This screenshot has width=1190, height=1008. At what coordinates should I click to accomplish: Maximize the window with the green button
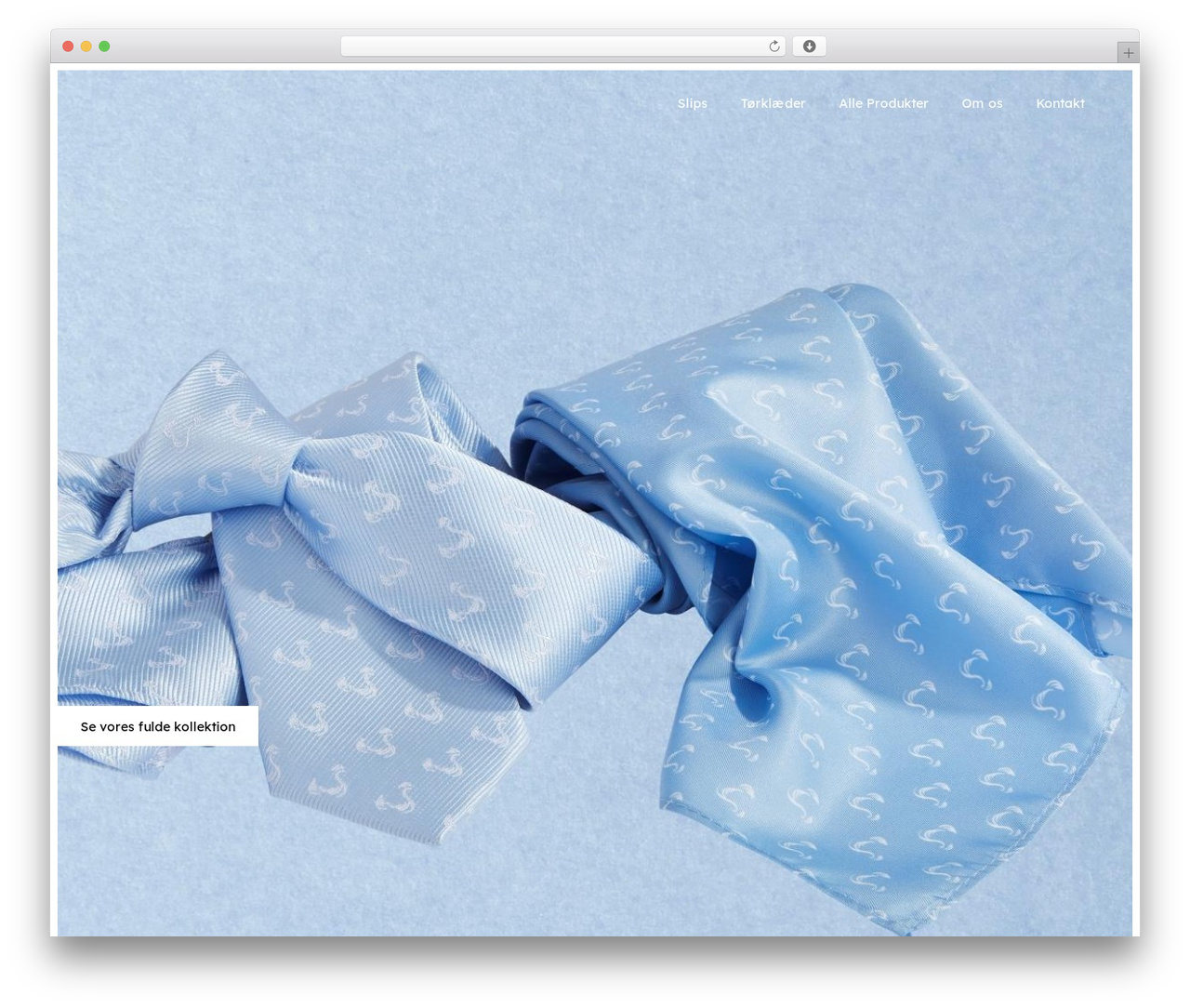(104, 46)
